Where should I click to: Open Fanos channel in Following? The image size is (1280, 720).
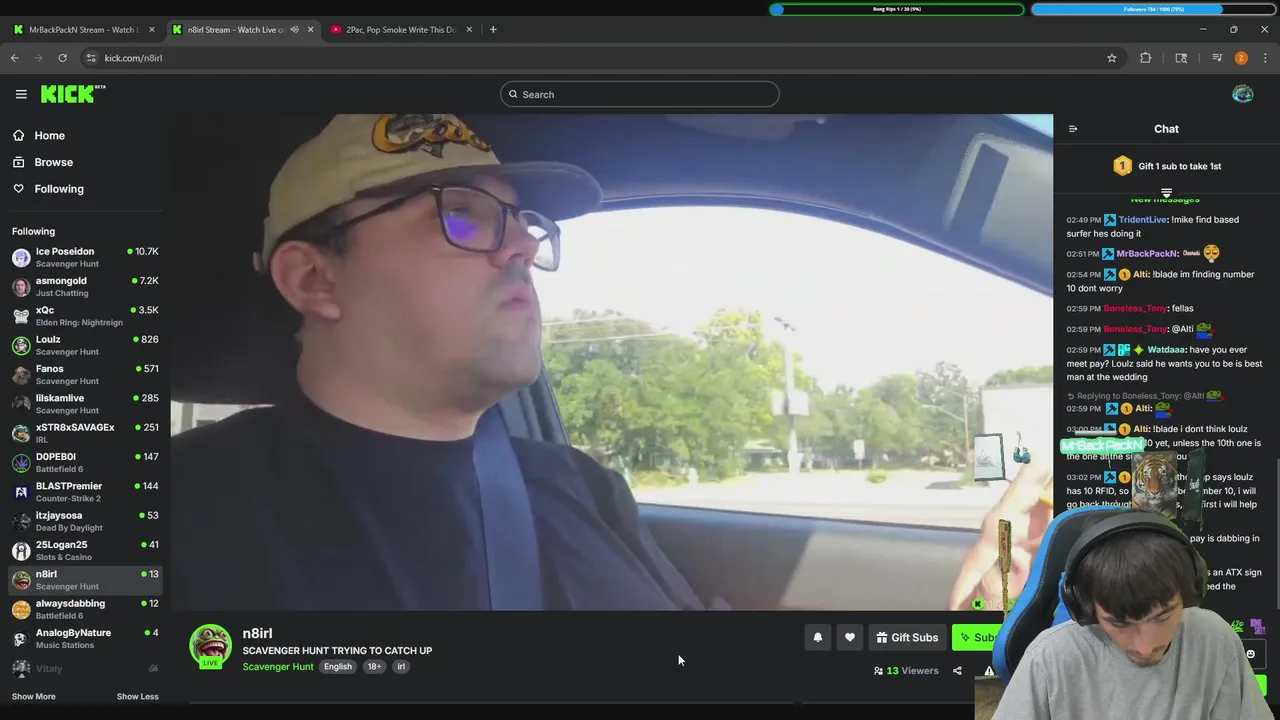(x=84, y=375)
